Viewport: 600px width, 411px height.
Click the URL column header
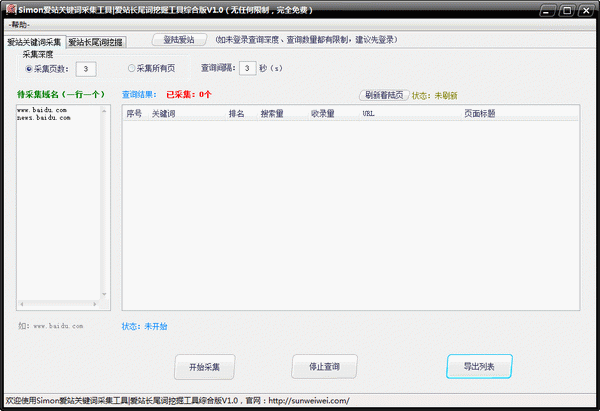[370, 114]
